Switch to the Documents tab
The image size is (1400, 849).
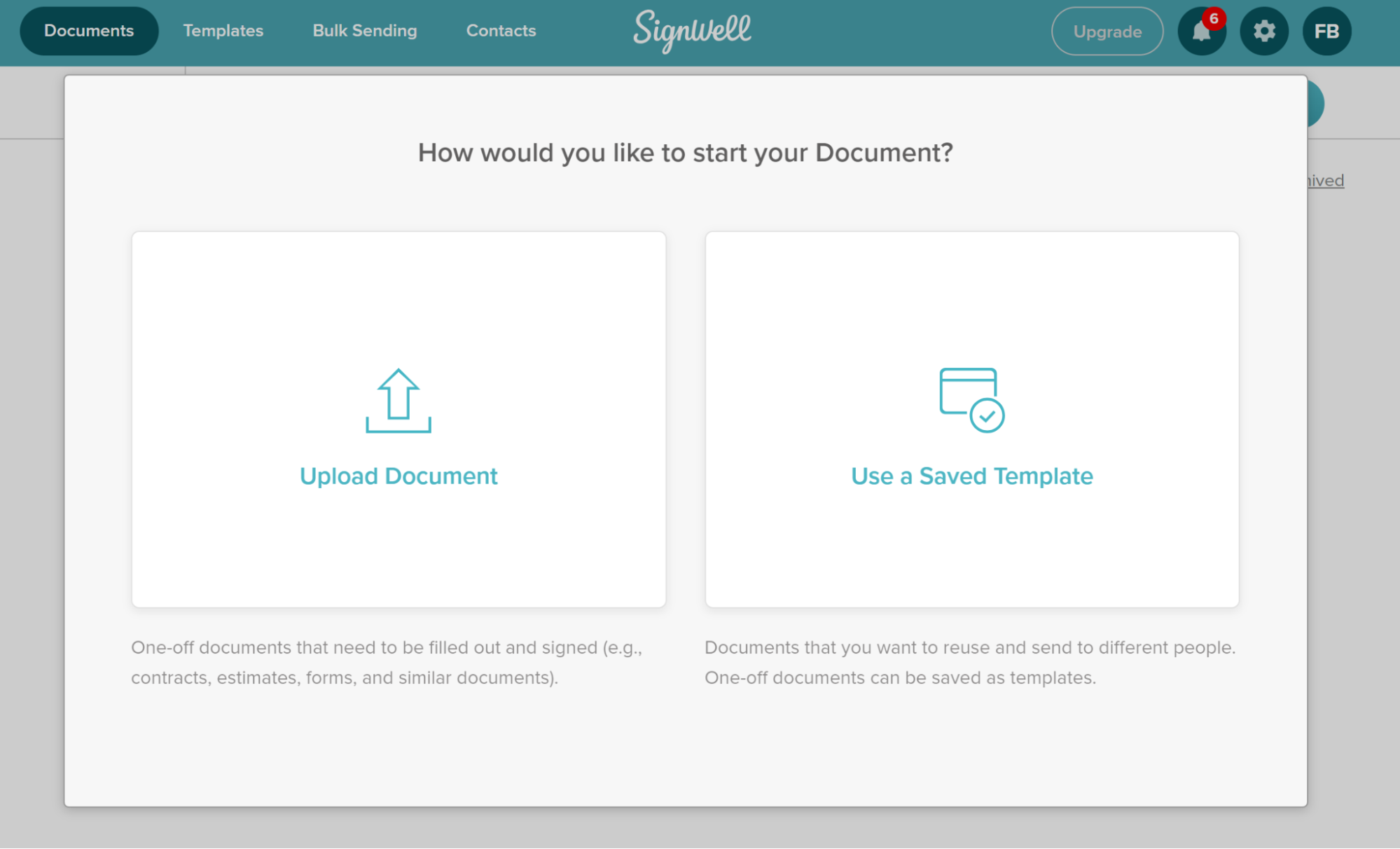88,30
